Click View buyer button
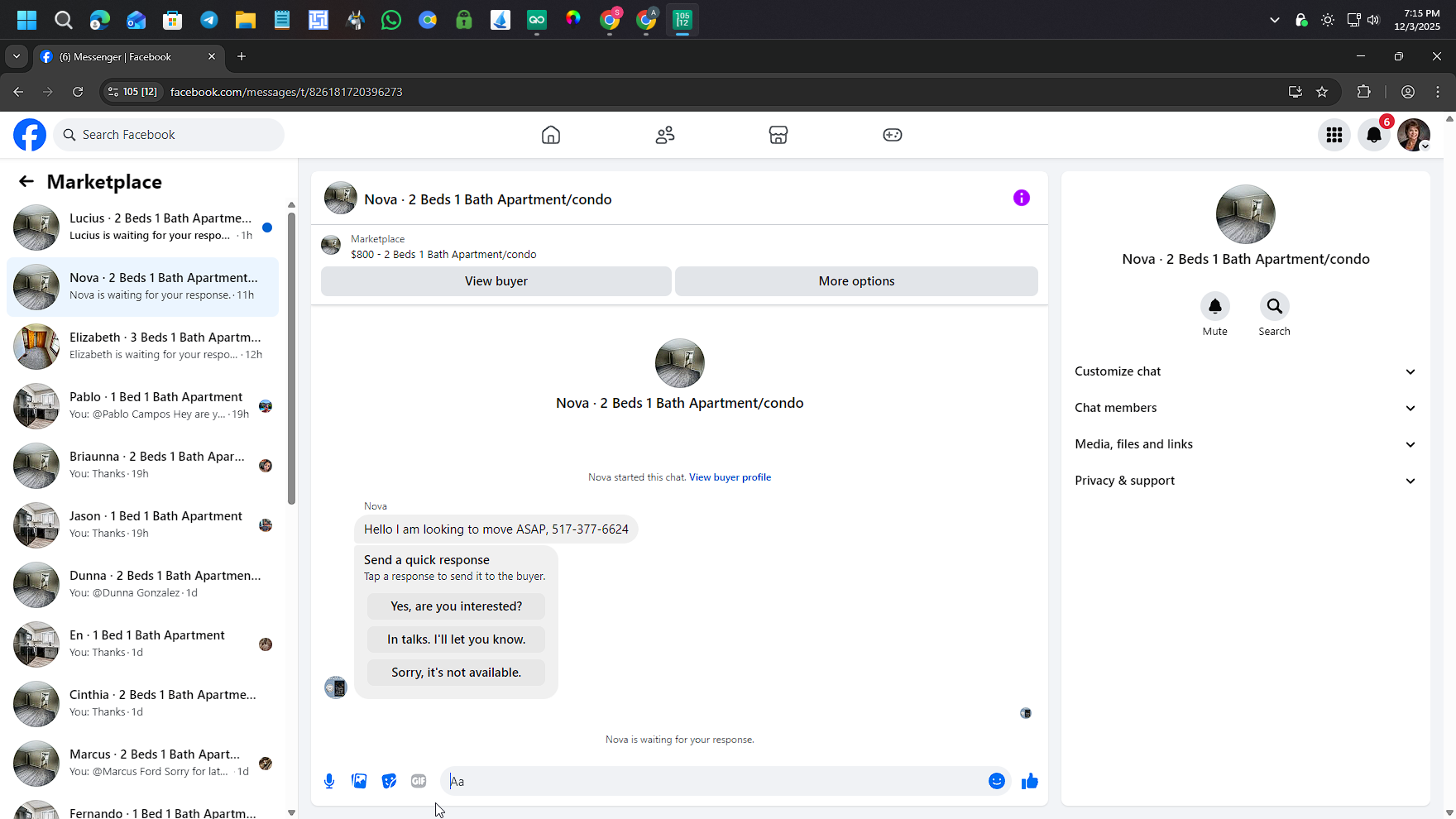This screenshot has width=1456, height=819. (496, 281)
